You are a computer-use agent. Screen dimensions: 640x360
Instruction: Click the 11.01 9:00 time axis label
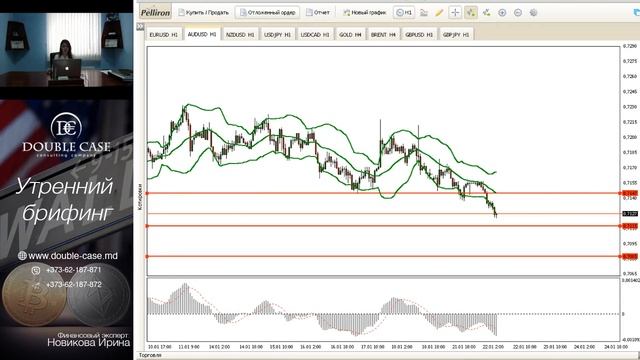click(189, 347)
